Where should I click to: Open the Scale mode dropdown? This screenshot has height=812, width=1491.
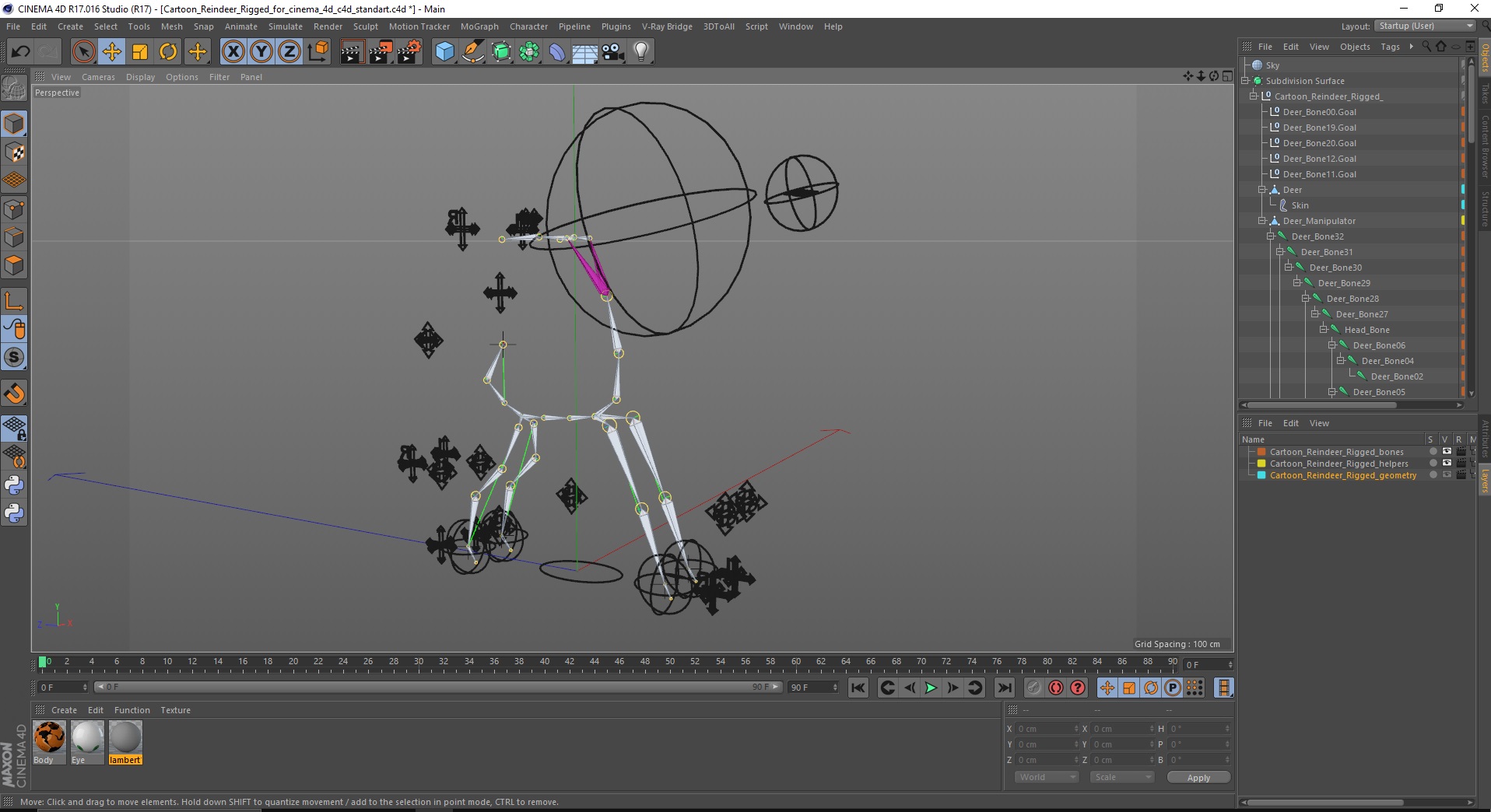coord(1121,777)
